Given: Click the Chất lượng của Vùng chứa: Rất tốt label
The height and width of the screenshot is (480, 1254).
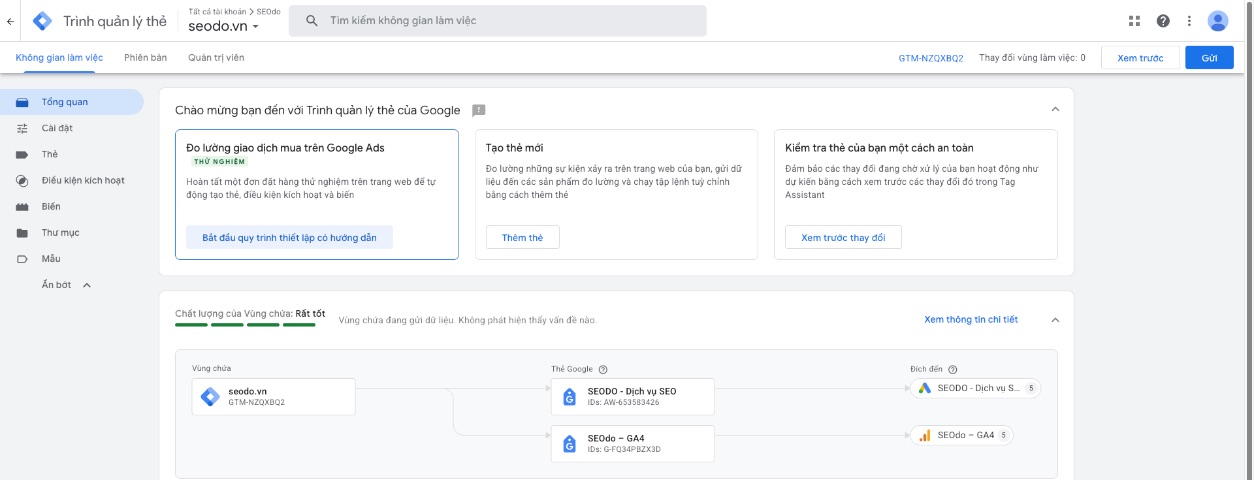Looking at the screenshot, I should click(250, 314).
